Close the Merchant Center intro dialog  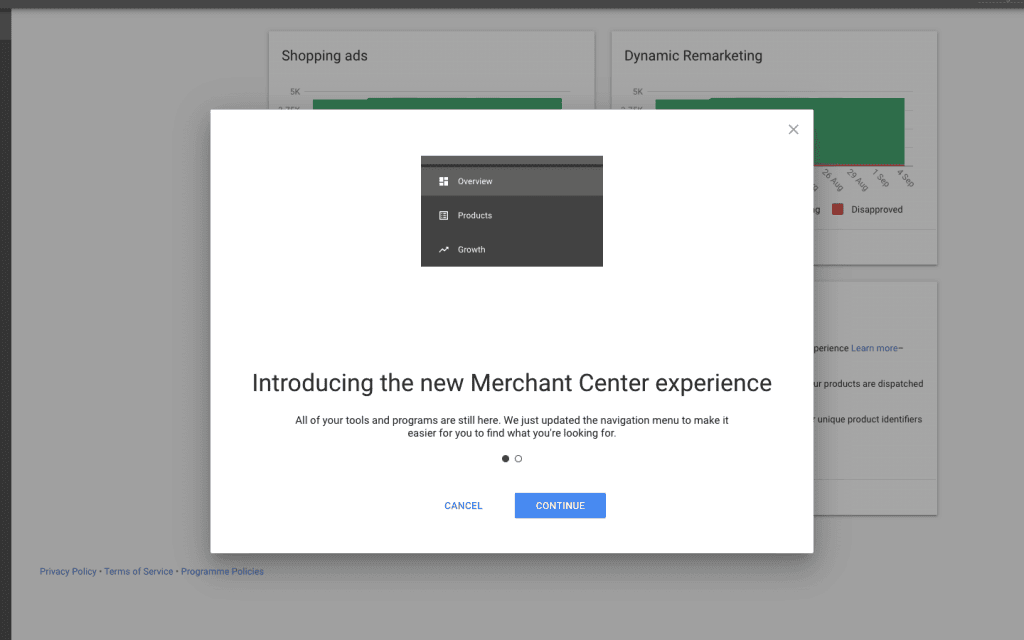793,129
